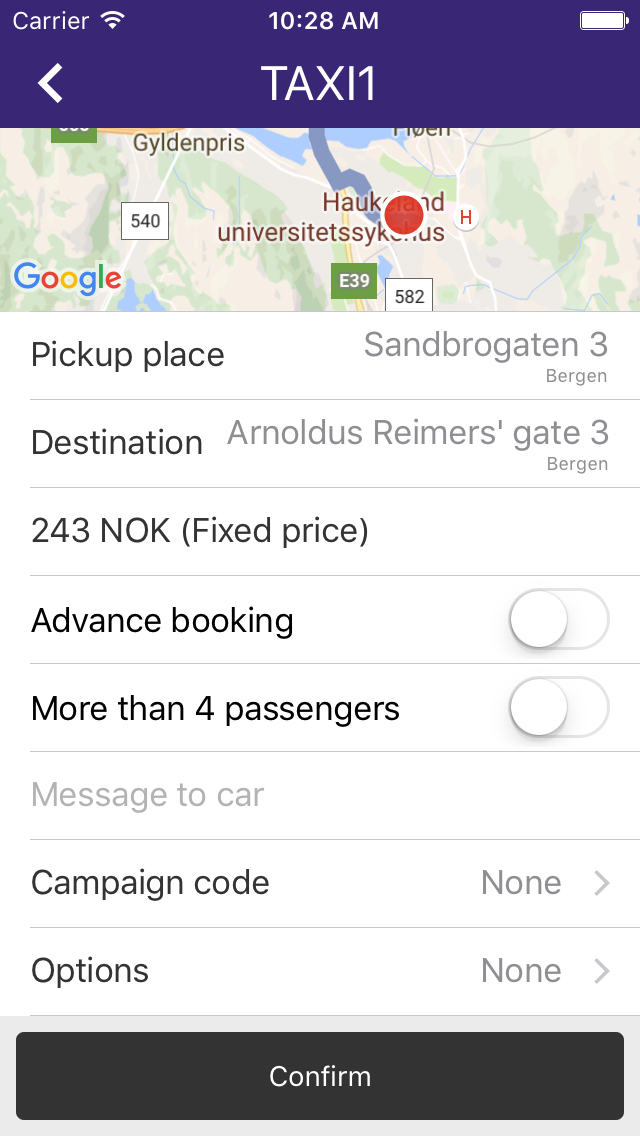Tap the Wi-Fi icon in status bar
Screen dimensions: 640x1136
(x=113, y=20)
